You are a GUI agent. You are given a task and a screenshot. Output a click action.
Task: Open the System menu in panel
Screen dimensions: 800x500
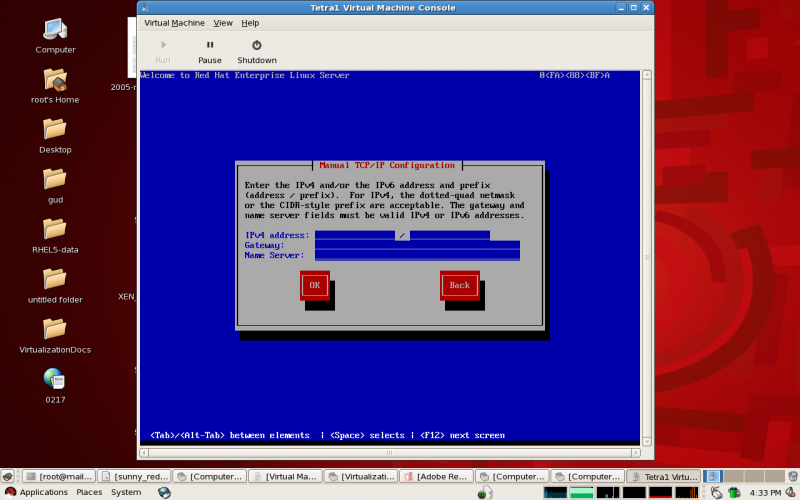pyautogui.click(x=126, y=492)
